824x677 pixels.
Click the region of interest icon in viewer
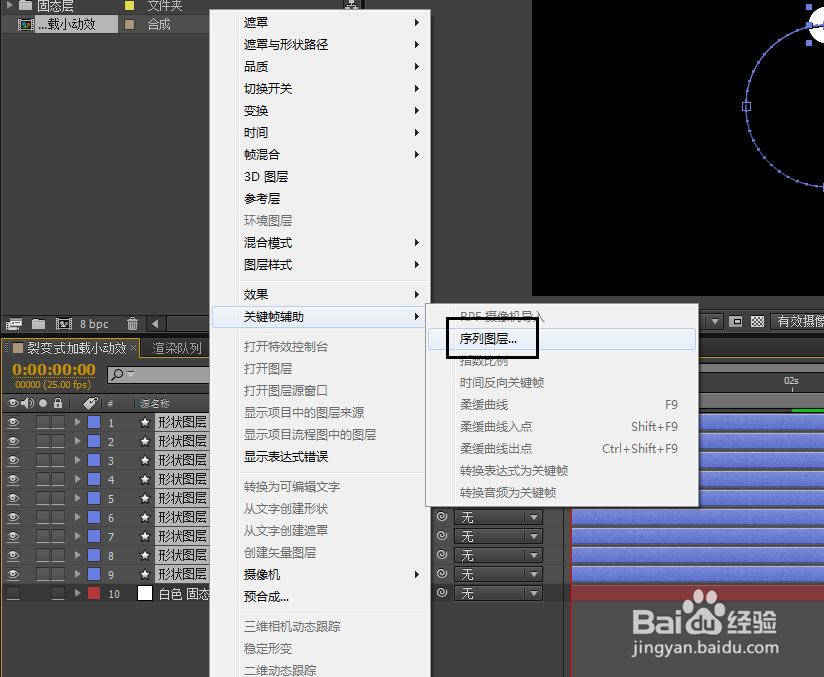736,321
